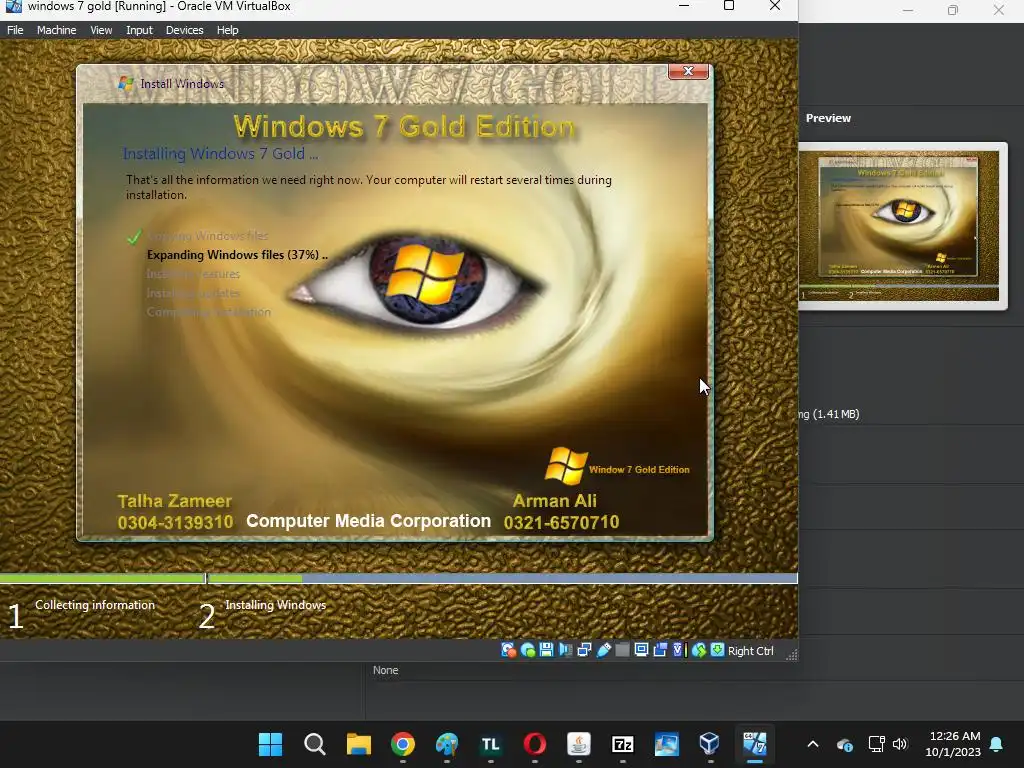Click the network adapters status icon
The width and height of the screenshot is (1024, 768).
(584, 650)
